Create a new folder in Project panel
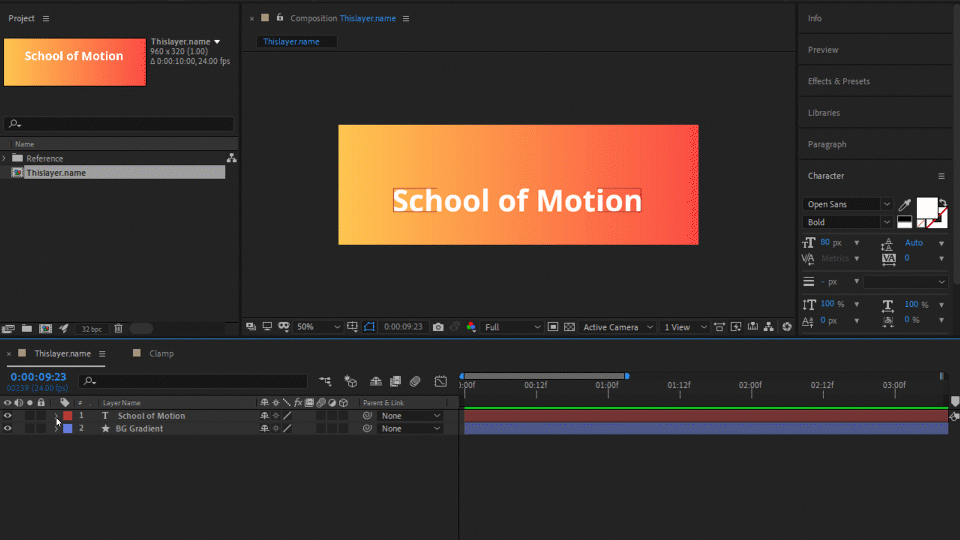The height and width of the screenshot is (540, 960). (27, 329)
